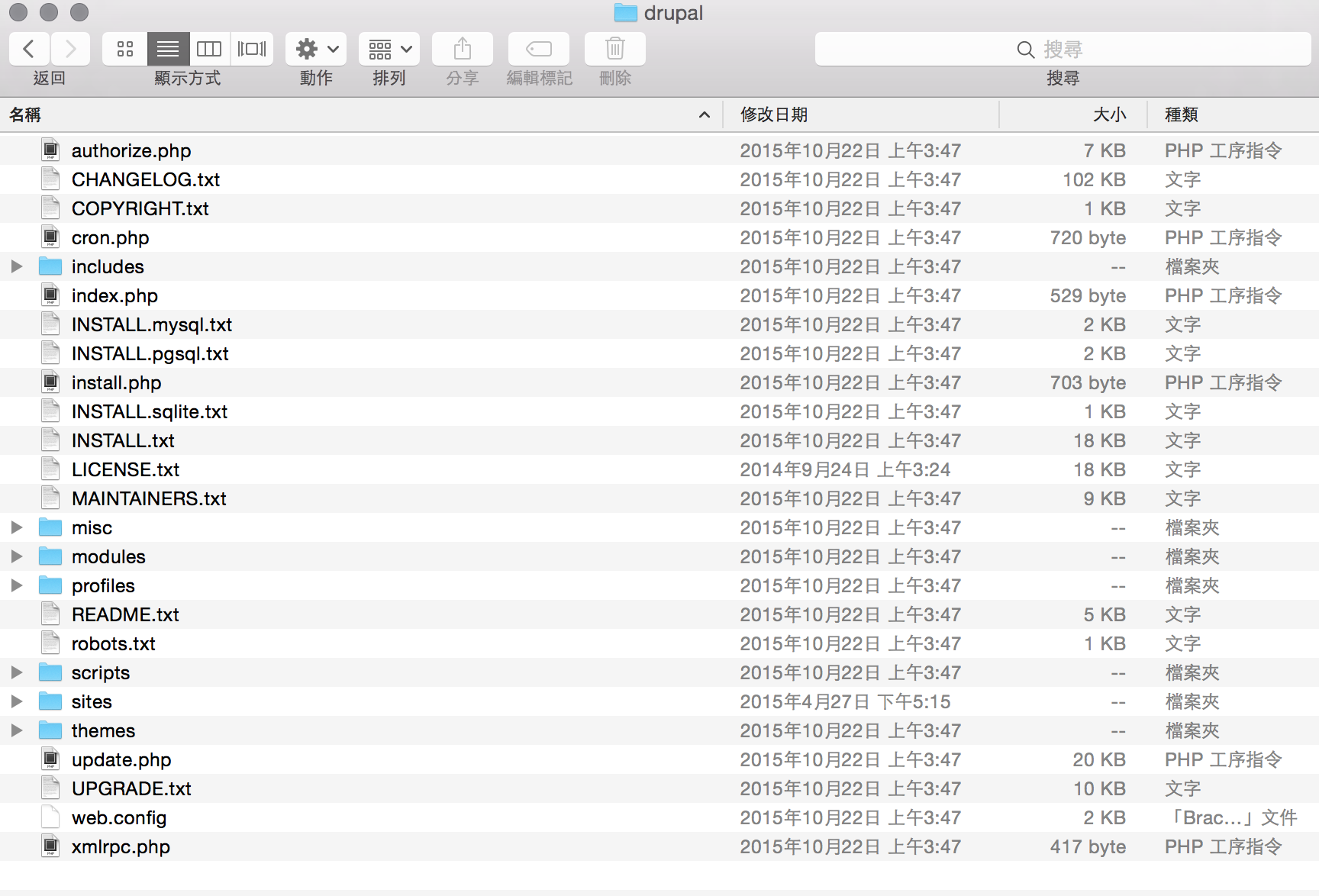Viewport: 1319px width, 896px height.
Task: Select the index.php file icon
Action: (x=50, y=295)
